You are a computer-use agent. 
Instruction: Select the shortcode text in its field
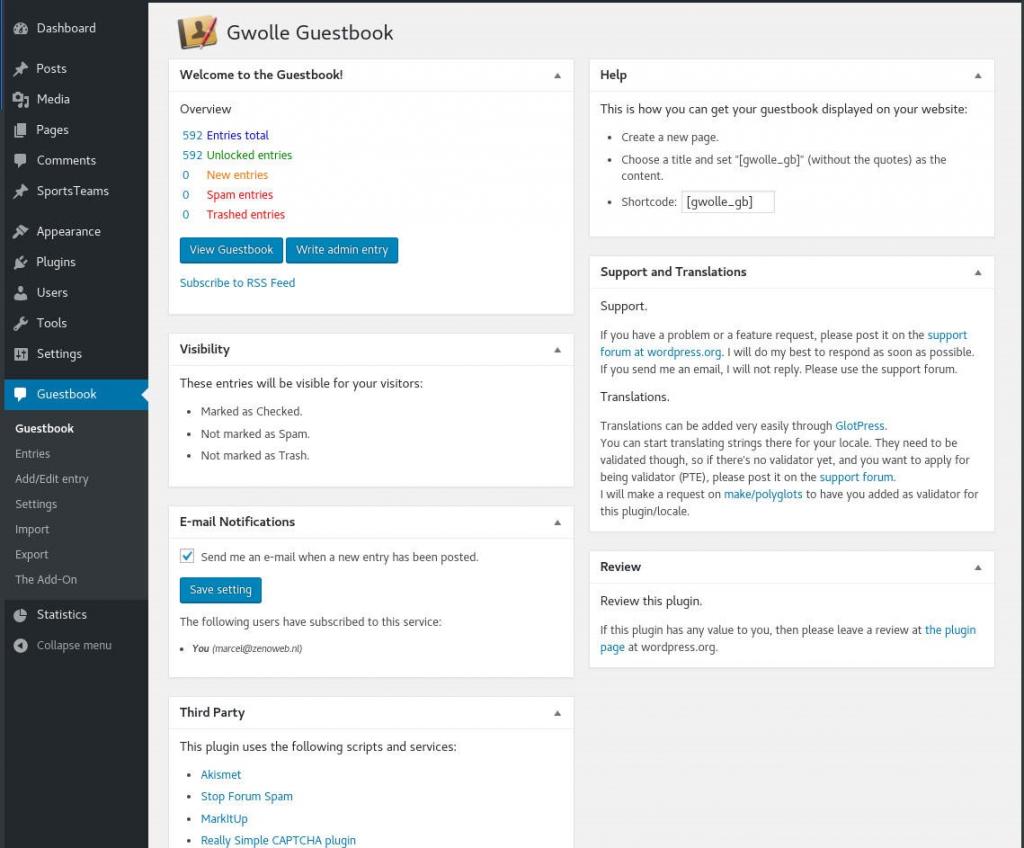[728, 201]
